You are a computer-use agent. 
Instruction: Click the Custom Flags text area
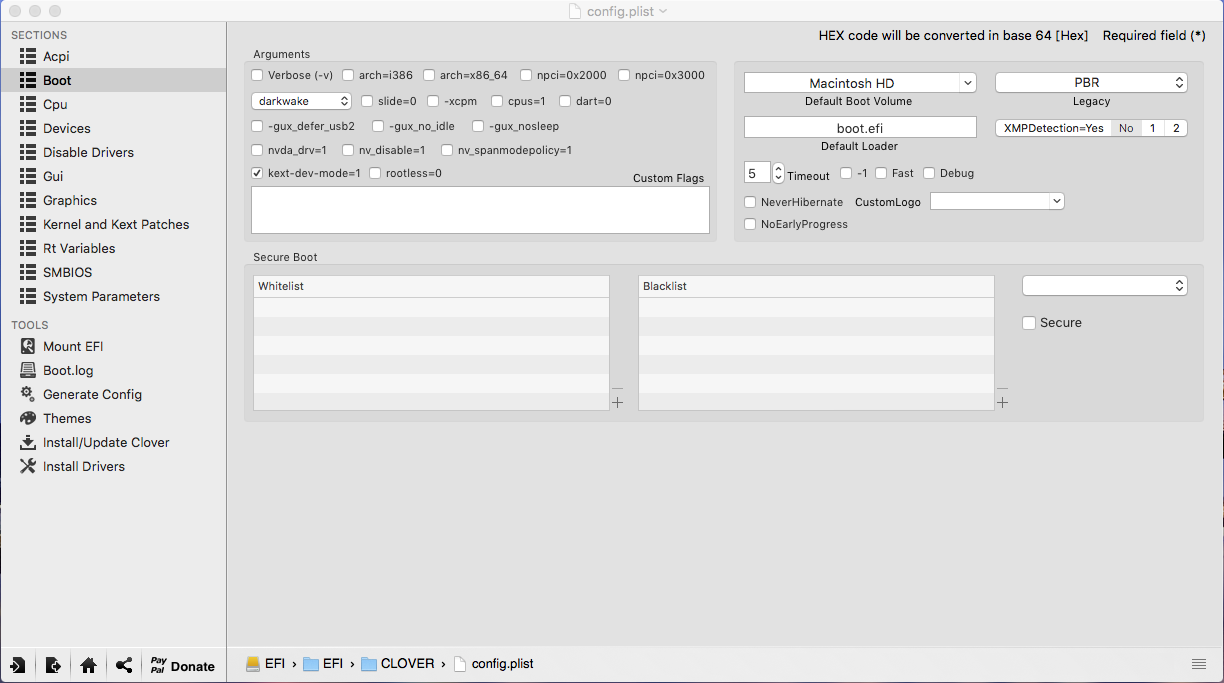(480, 210)
